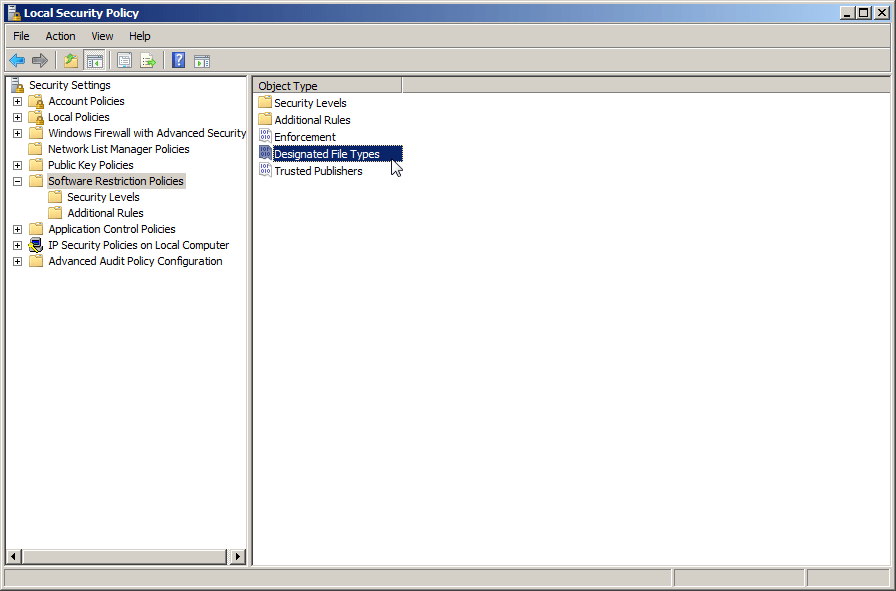896x591 pixels.
Task: Expand Local Policies node
Action: [x=18, y=118]
